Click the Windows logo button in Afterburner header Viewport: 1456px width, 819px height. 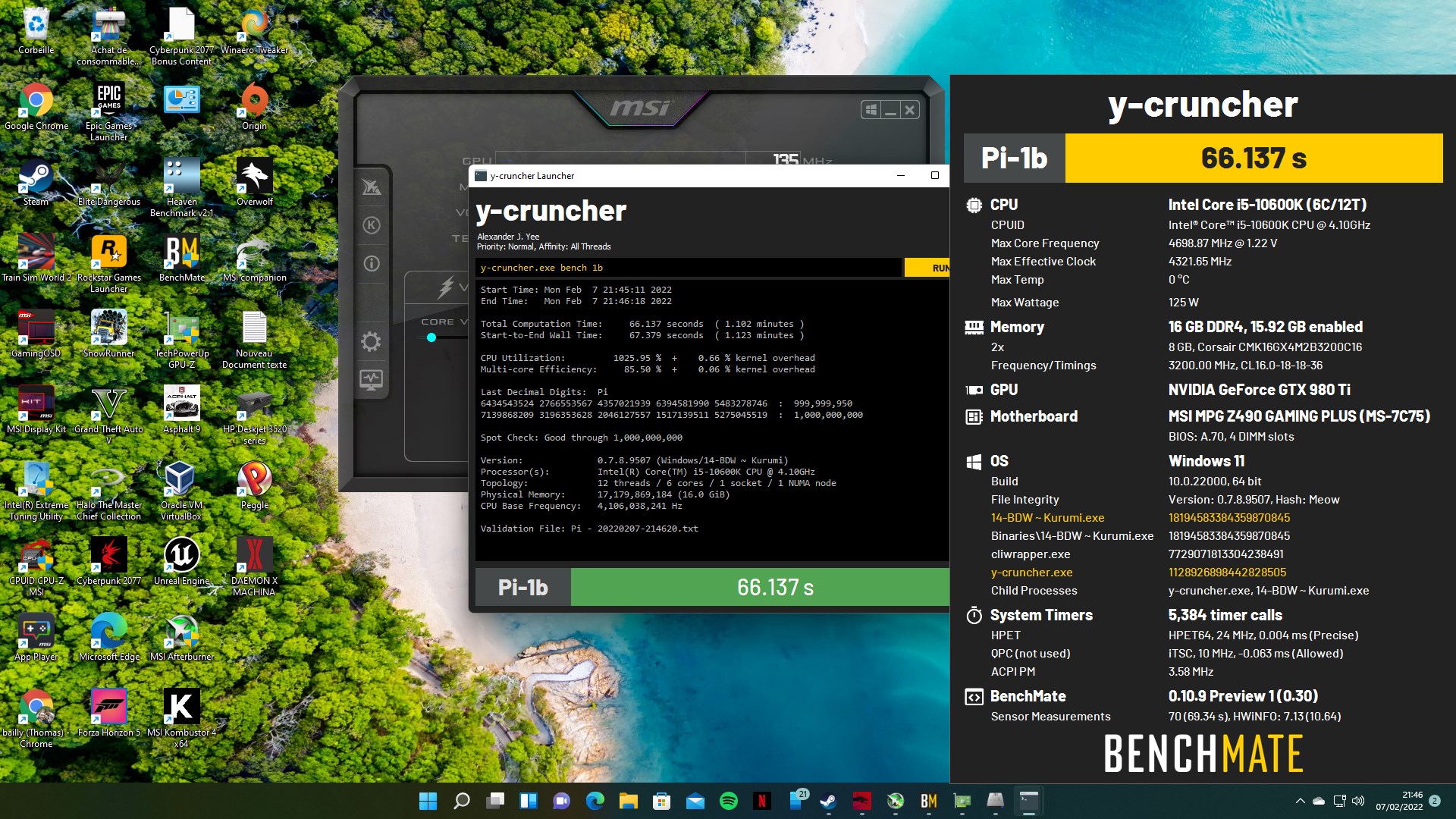871,110
